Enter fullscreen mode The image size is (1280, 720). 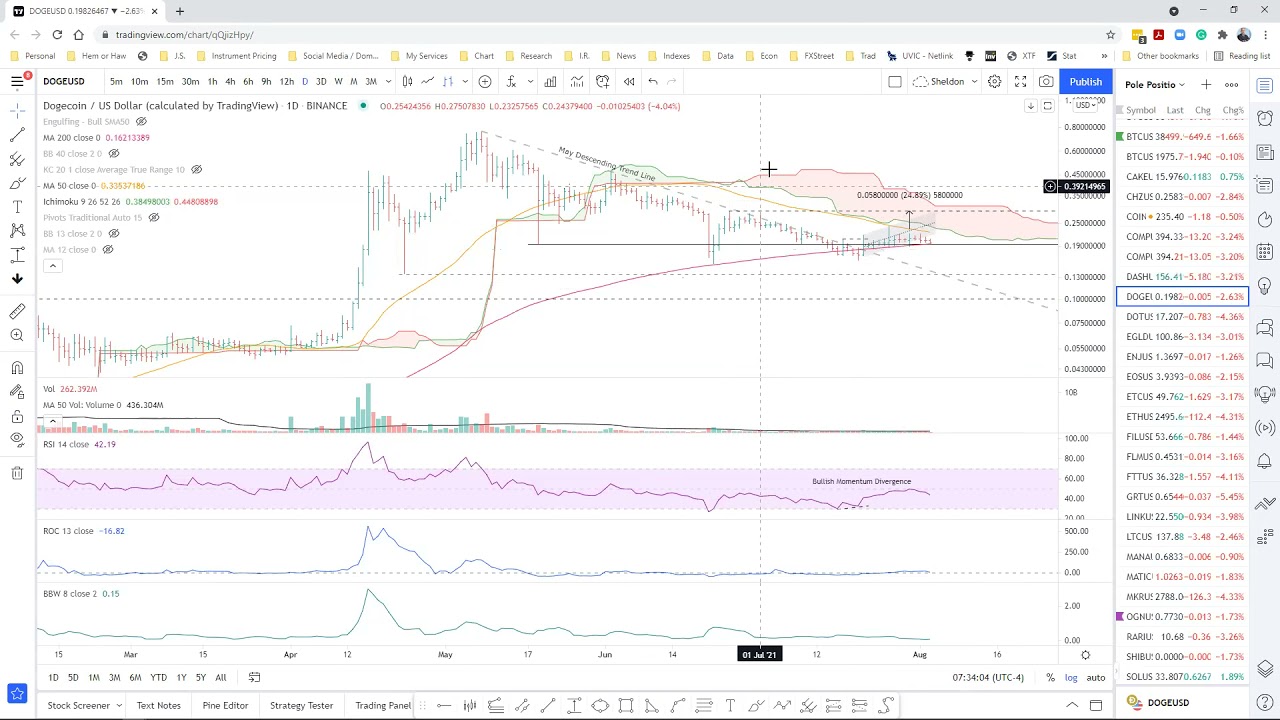pos(1021,81)
